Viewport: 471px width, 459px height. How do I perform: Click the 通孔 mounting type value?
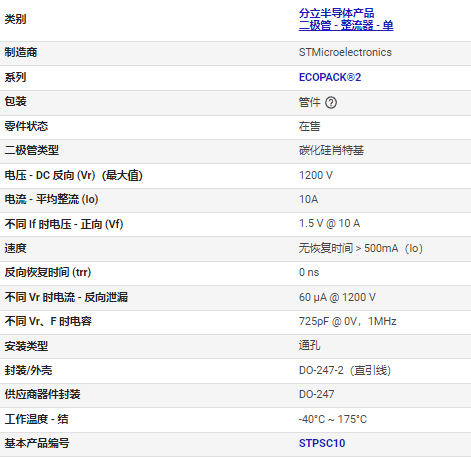[309, 345]
